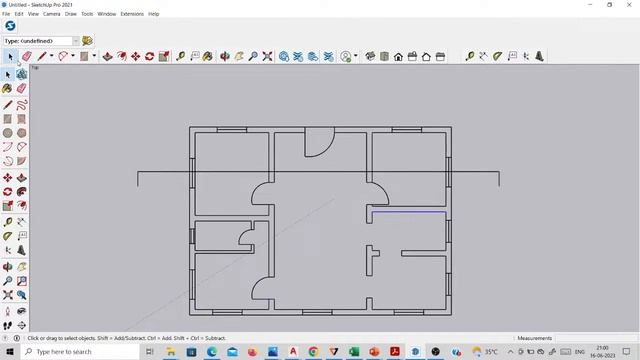This screenshot has width=640, height=360.
Task: Switch to Front view house icon
Action: tap(398, 56)
